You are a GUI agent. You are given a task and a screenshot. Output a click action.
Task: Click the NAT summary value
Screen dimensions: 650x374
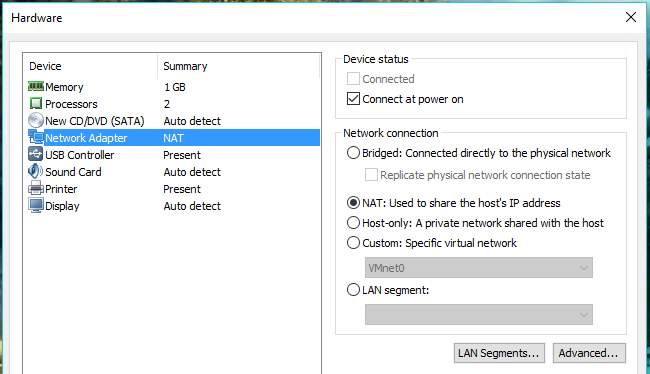click(173, 138)
